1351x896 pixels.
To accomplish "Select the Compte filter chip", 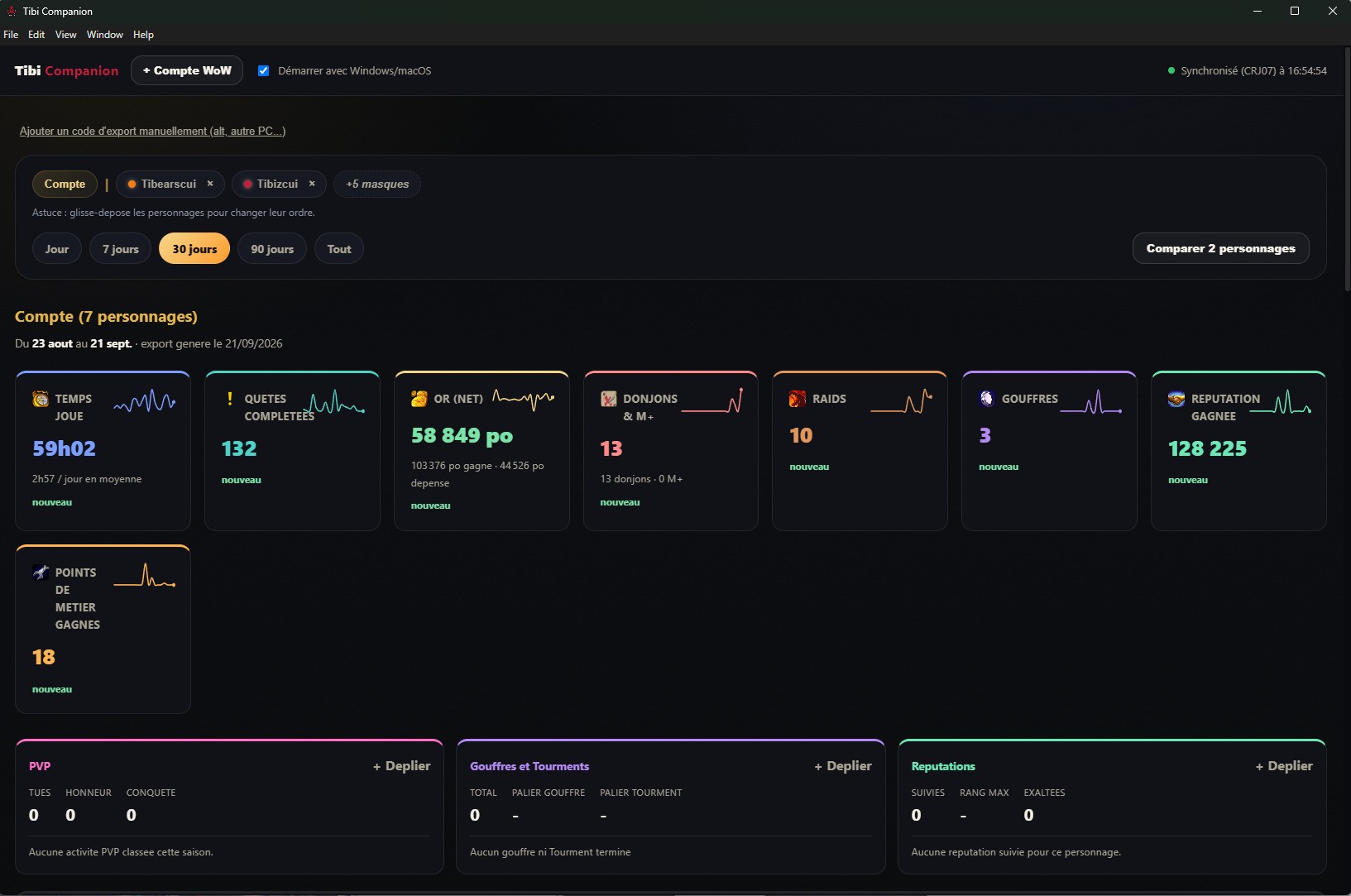I will point(65,184).
